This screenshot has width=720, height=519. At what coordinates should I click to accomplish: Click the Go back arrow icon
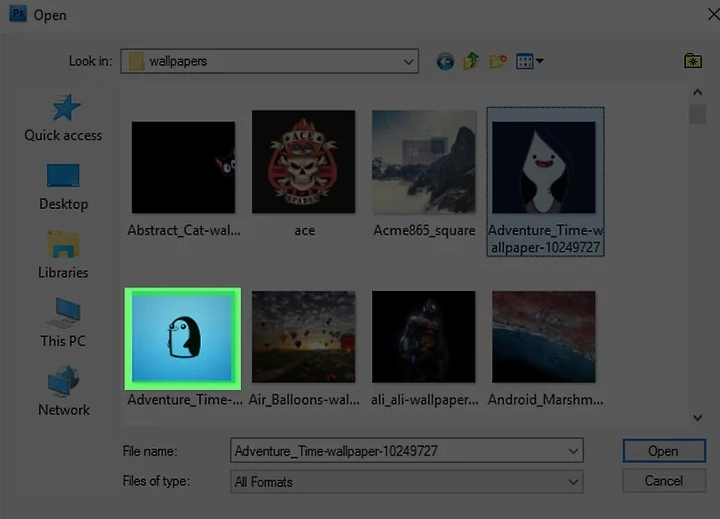click(445, 61)
